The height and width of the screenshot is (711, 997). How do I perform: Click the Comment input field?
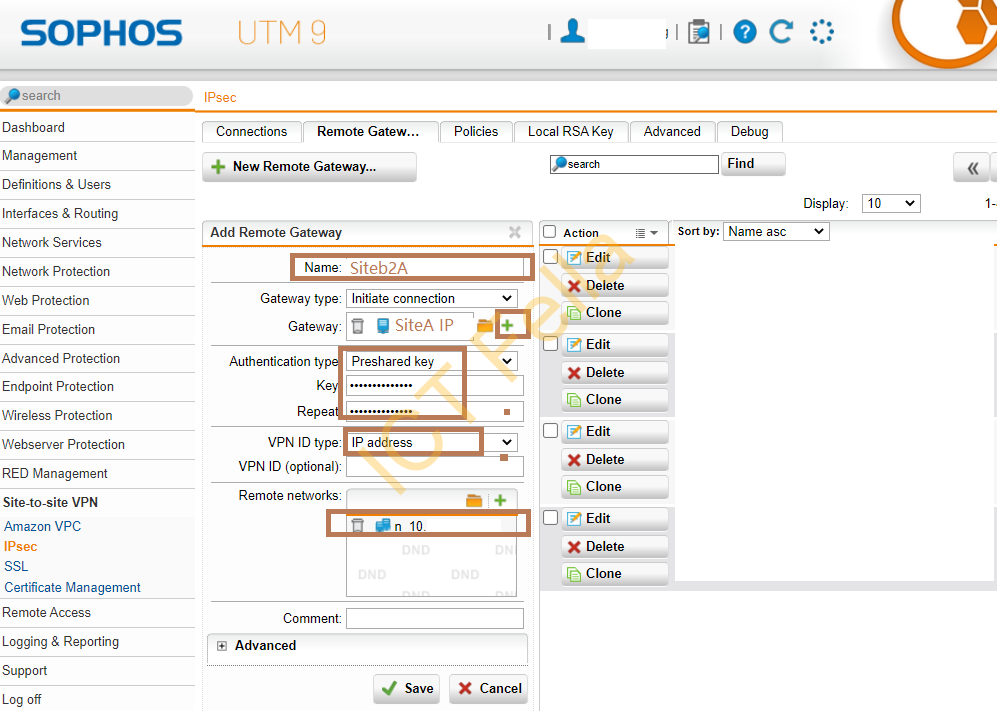click(x=435, y=618)
